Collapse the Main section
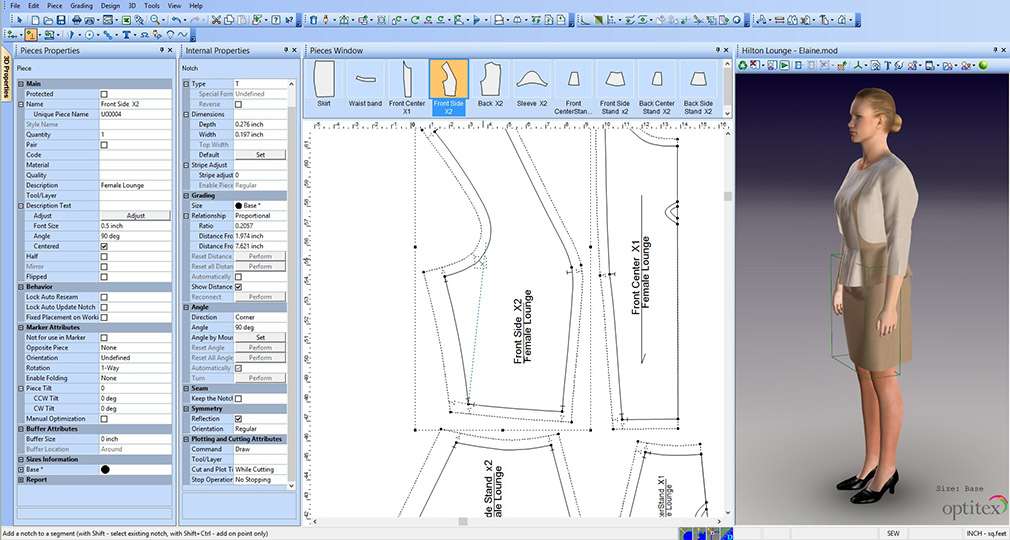 [x=21, y=84]
